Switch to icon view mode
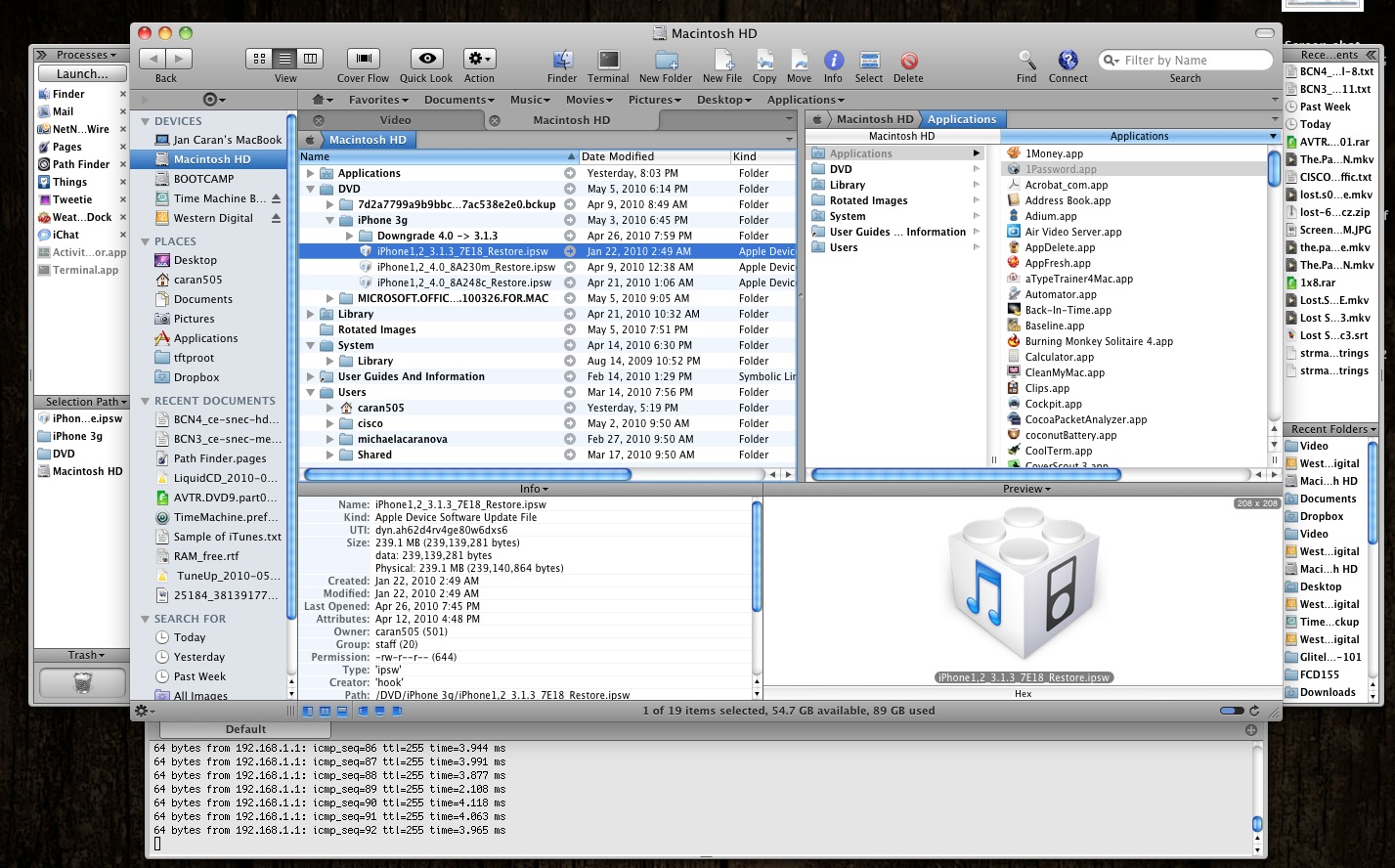Screen dimensions: 1395x868 tap(259, 59)
